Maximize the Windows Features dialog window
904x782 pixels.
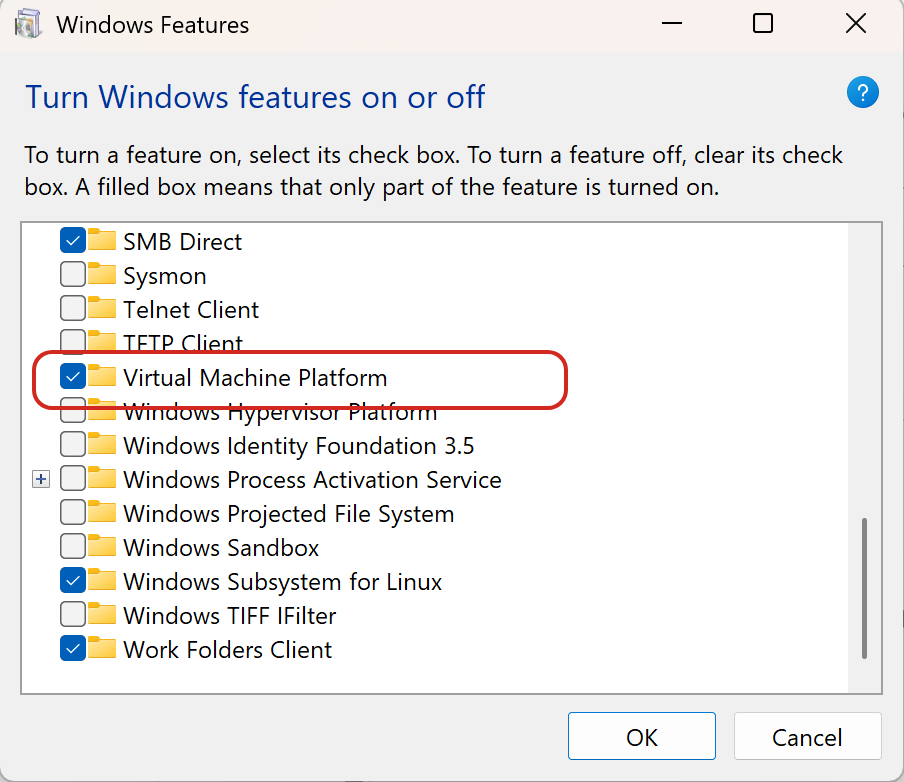(x=763, y=24)
